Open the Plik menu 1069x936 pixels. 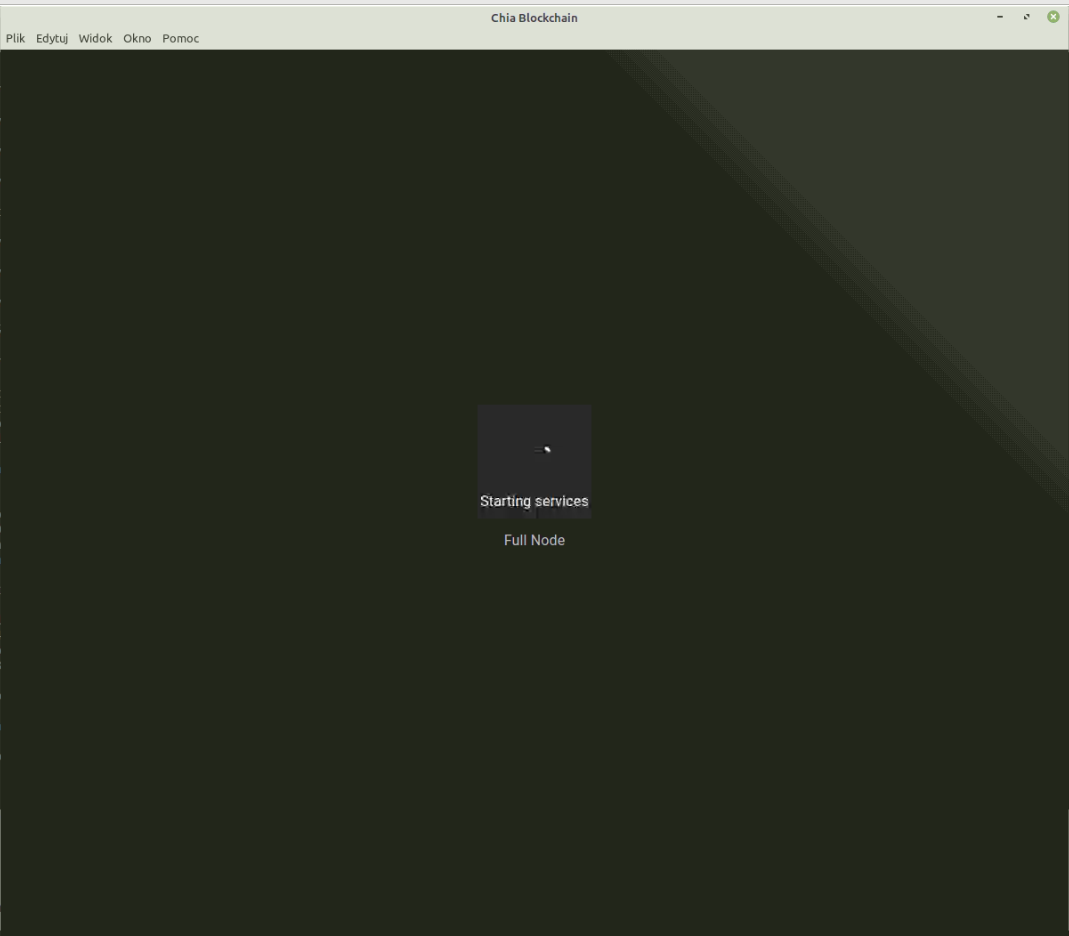tap(15, 38)
